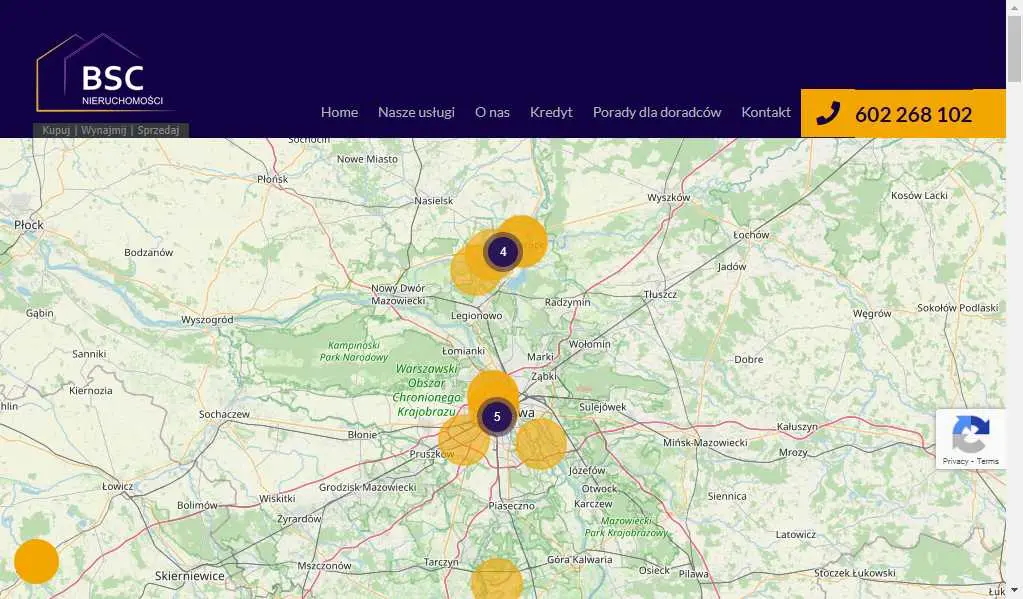
Task: Click the 'Kupuj' word under the logo
Action: (56, 131)
